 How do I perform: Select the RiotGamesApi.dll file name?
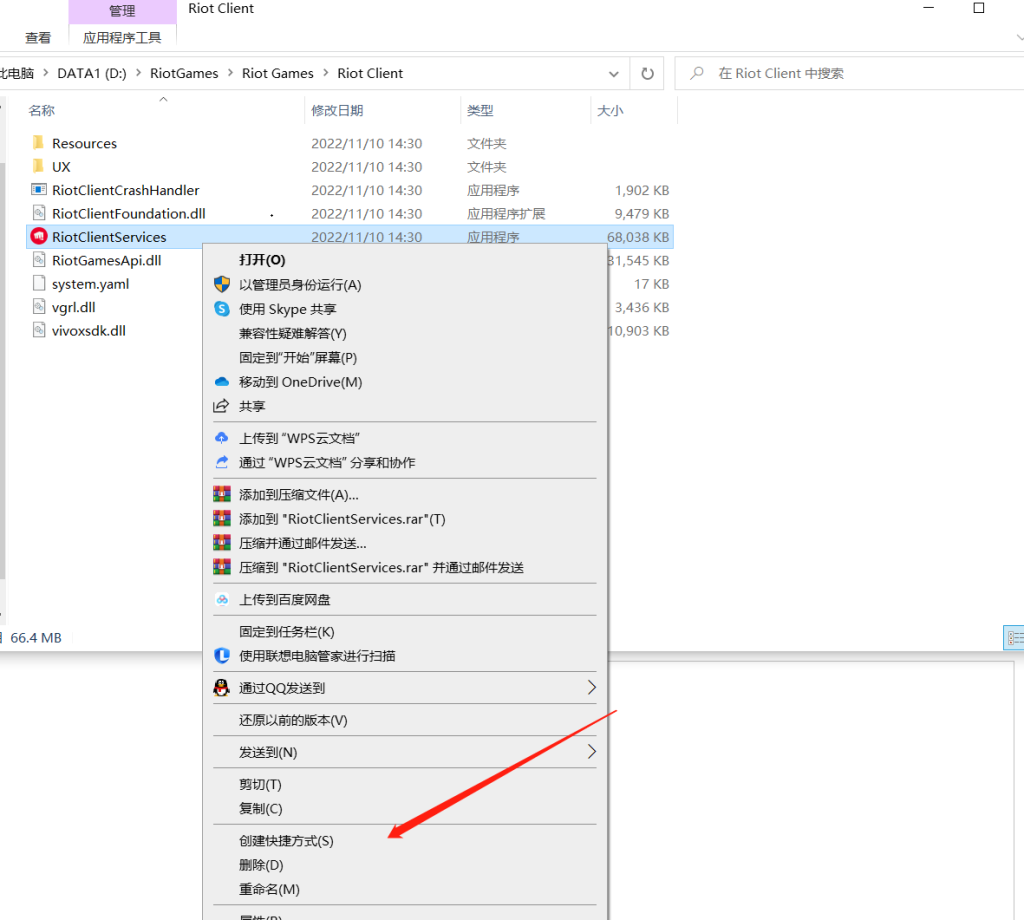[x=106, y=261]
